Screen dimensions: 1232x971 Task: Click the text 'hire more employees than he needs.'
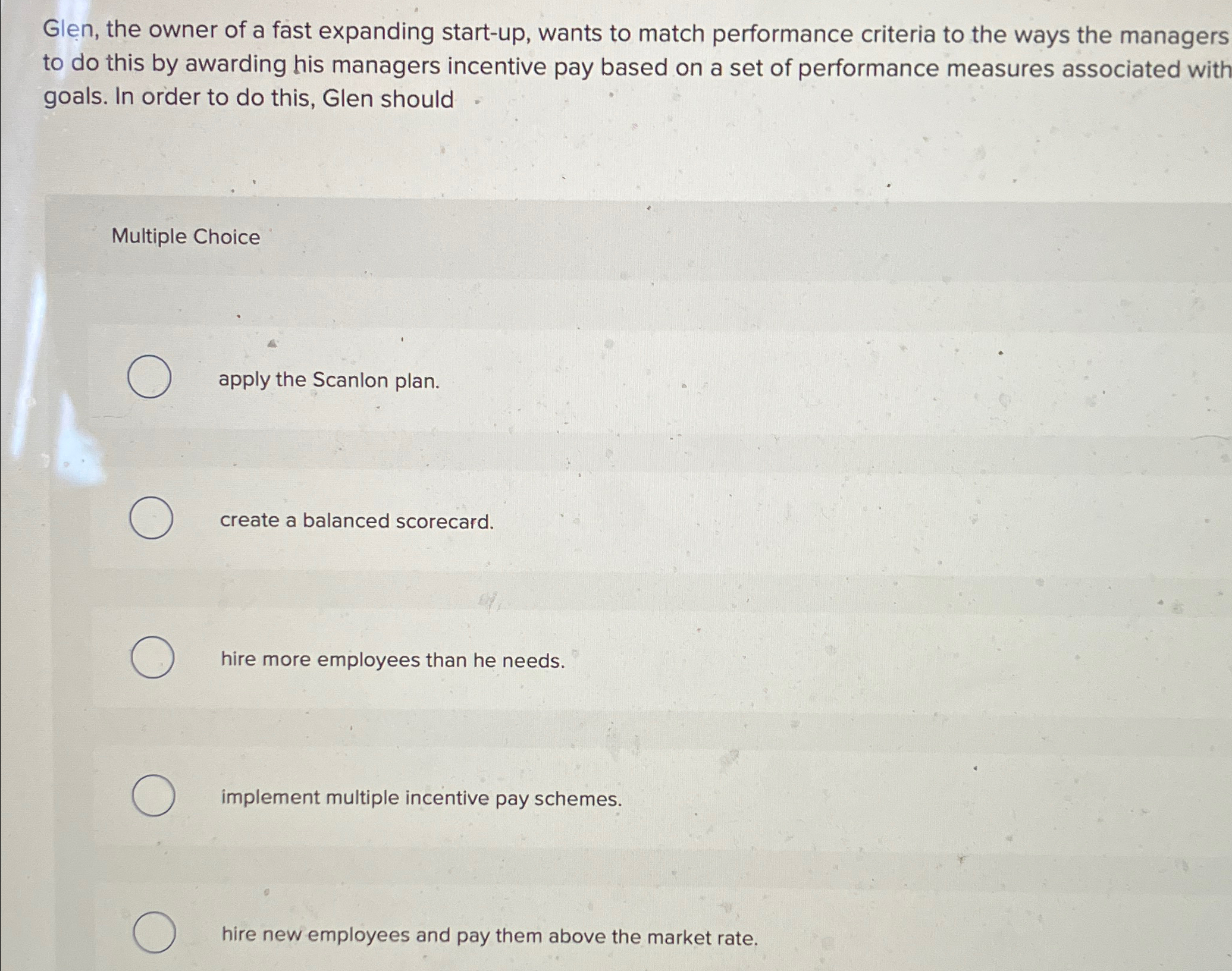coord(393,660)
